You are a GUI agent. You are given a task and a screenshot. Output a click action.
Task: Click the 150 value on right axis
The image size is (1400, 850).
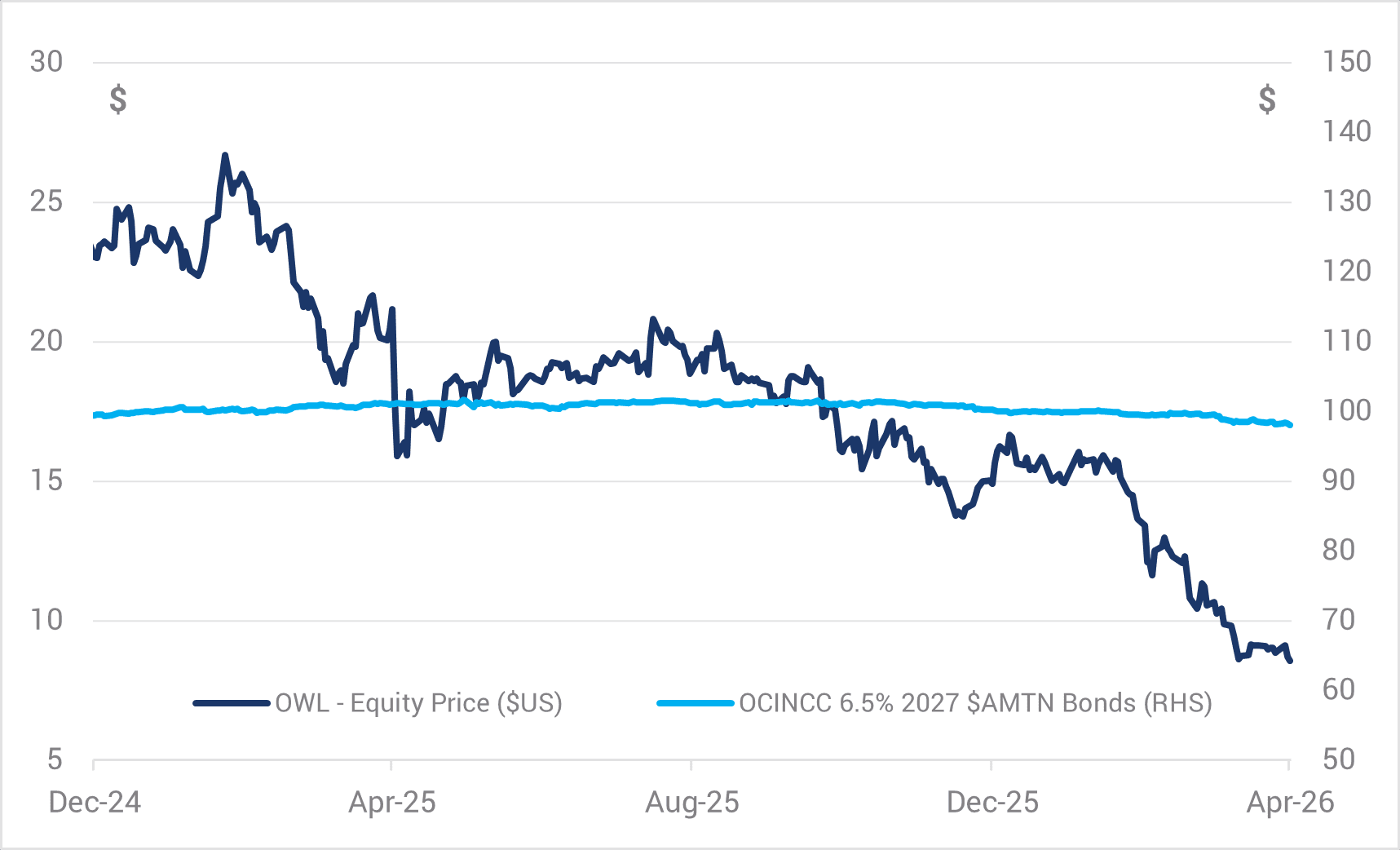point(1346,62)
